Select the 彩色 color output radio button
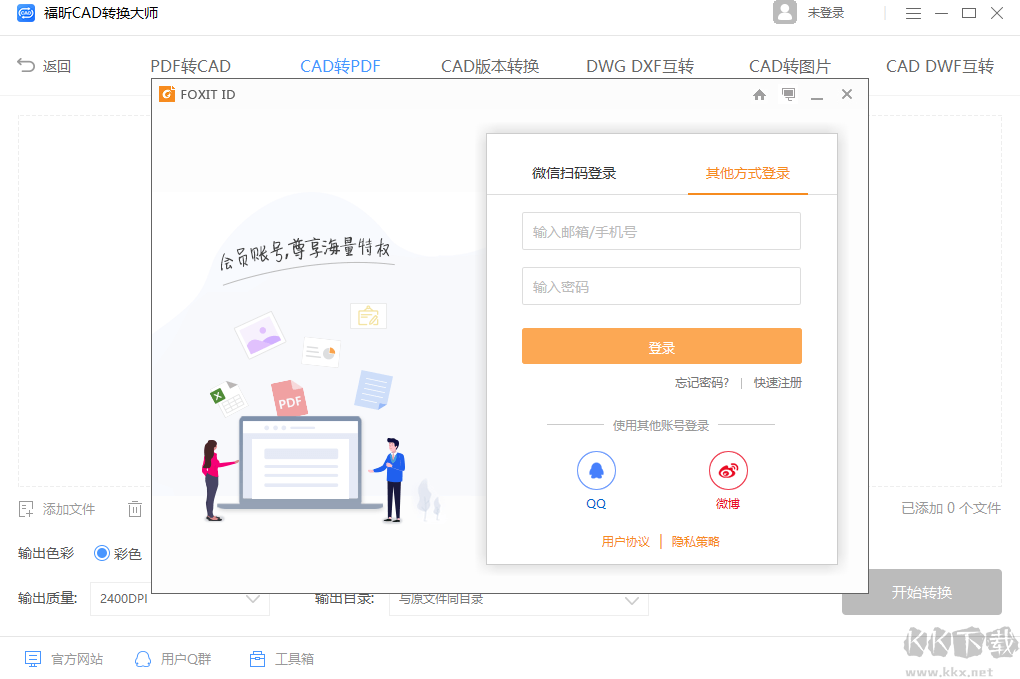This screenshot has height=679, width=1020. coord(102,553)
